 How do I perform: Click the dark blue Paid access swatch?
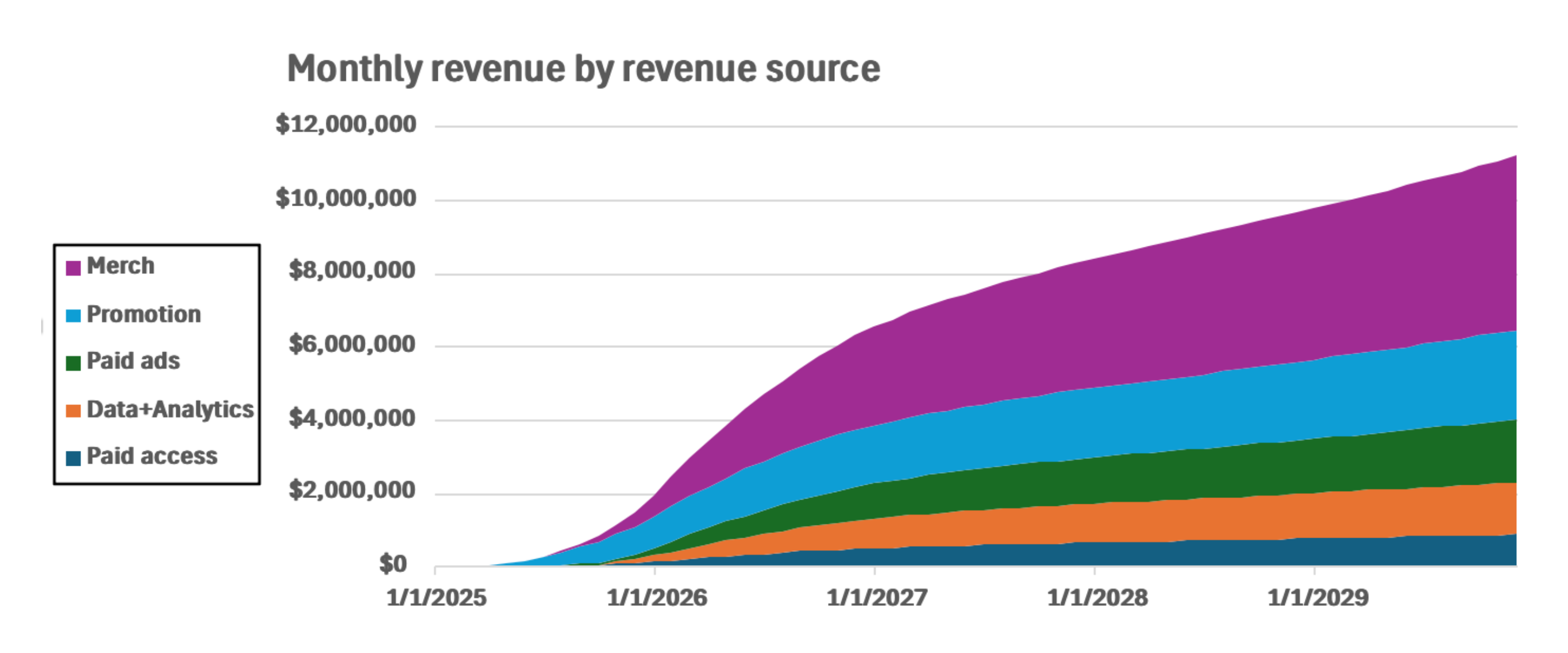73,458
